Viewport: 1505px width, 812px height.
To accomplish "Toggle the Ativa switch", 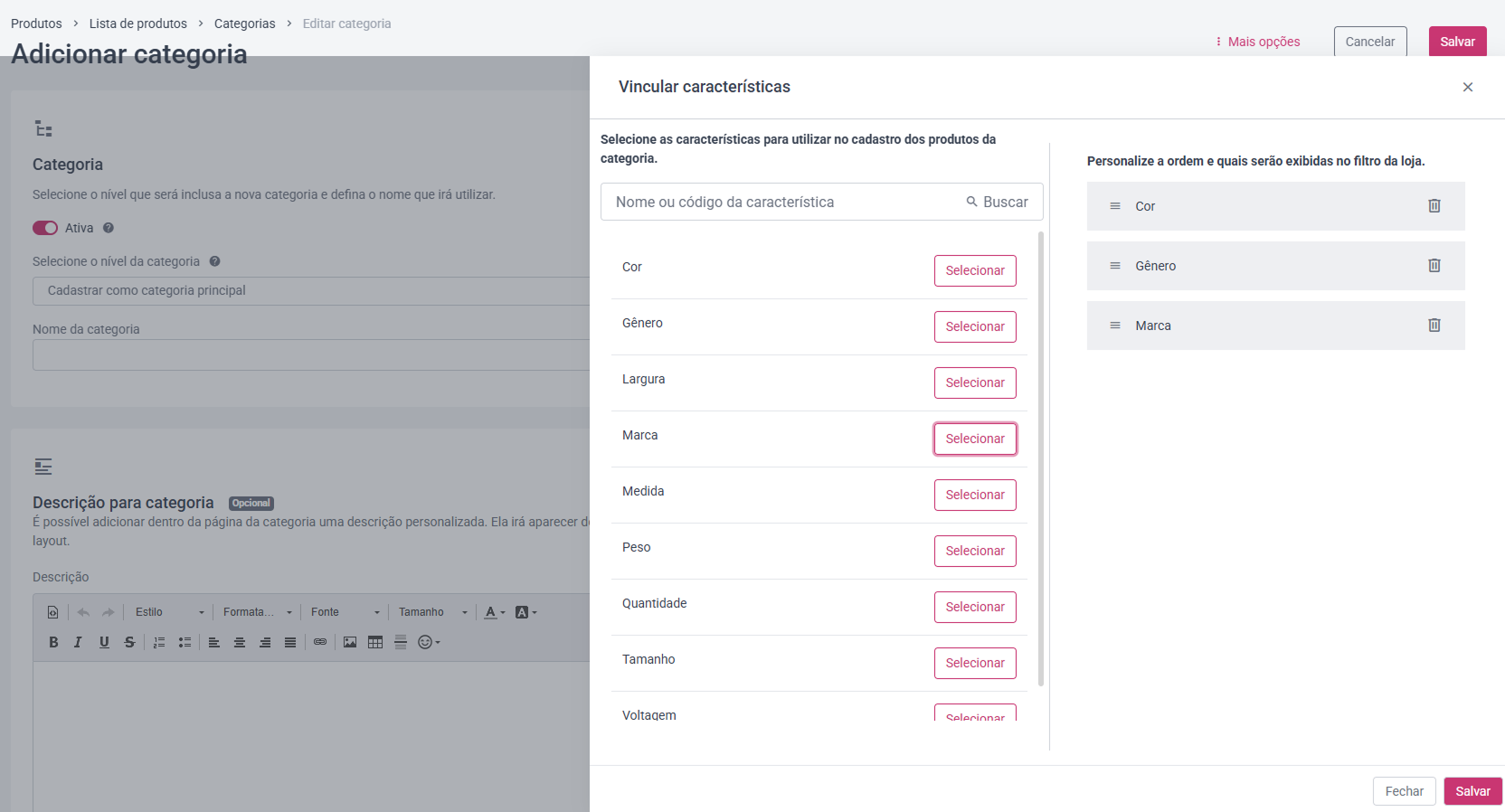I will 45,228.
